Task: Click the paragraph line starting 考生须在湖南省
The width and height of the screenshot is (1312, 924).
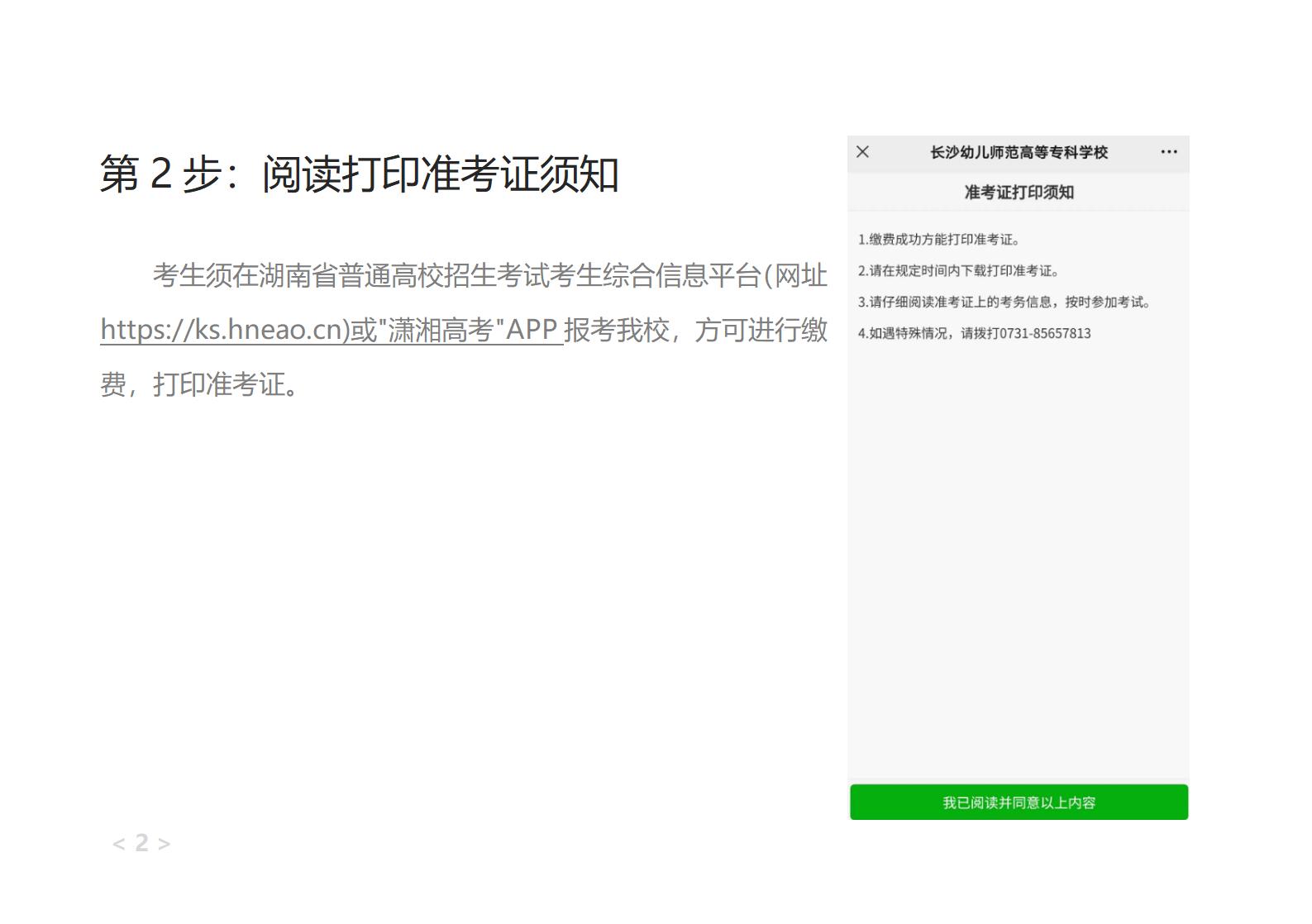Action: click(489, 275)
